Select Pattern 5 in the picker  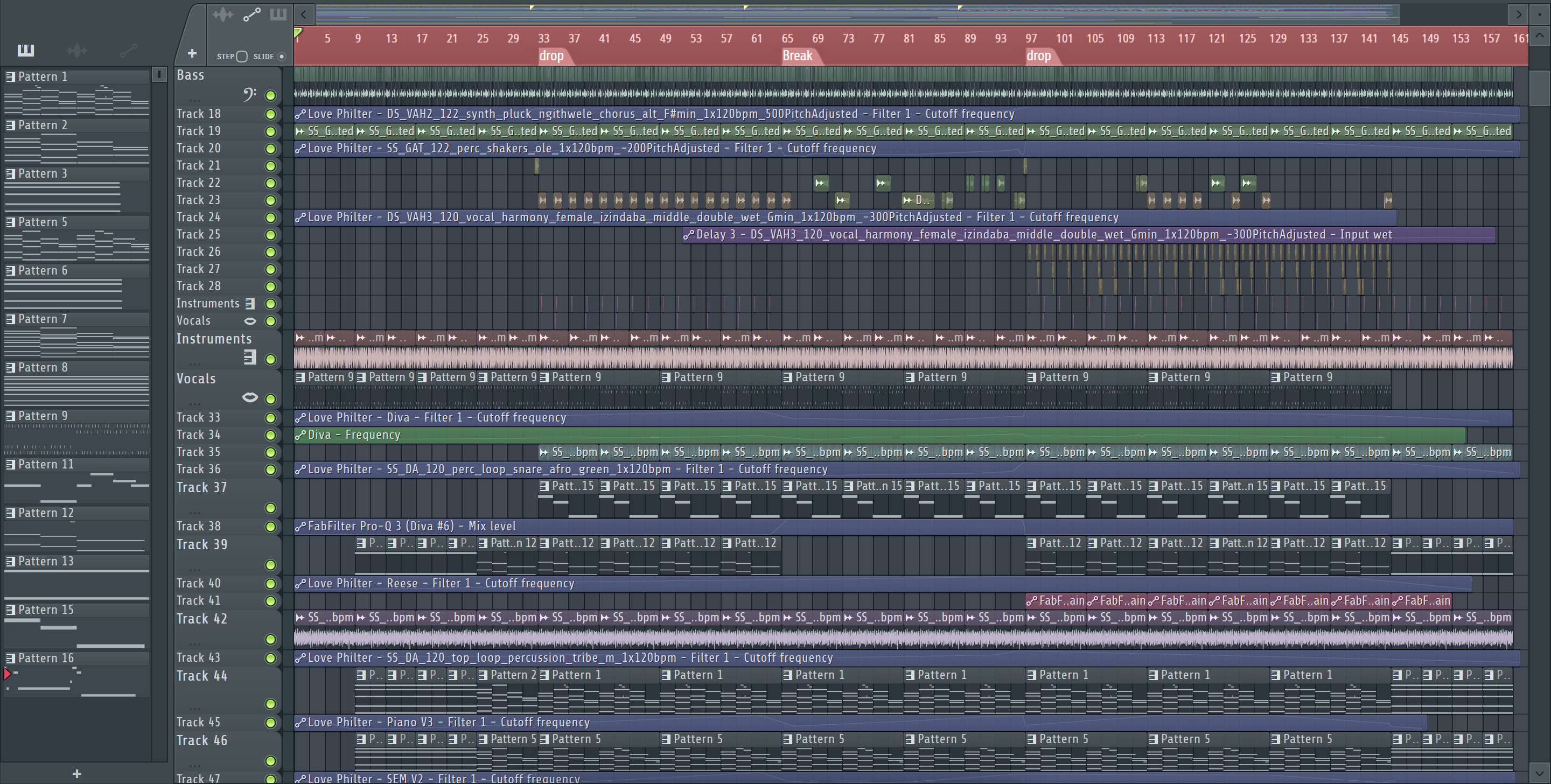click(43, 222)
